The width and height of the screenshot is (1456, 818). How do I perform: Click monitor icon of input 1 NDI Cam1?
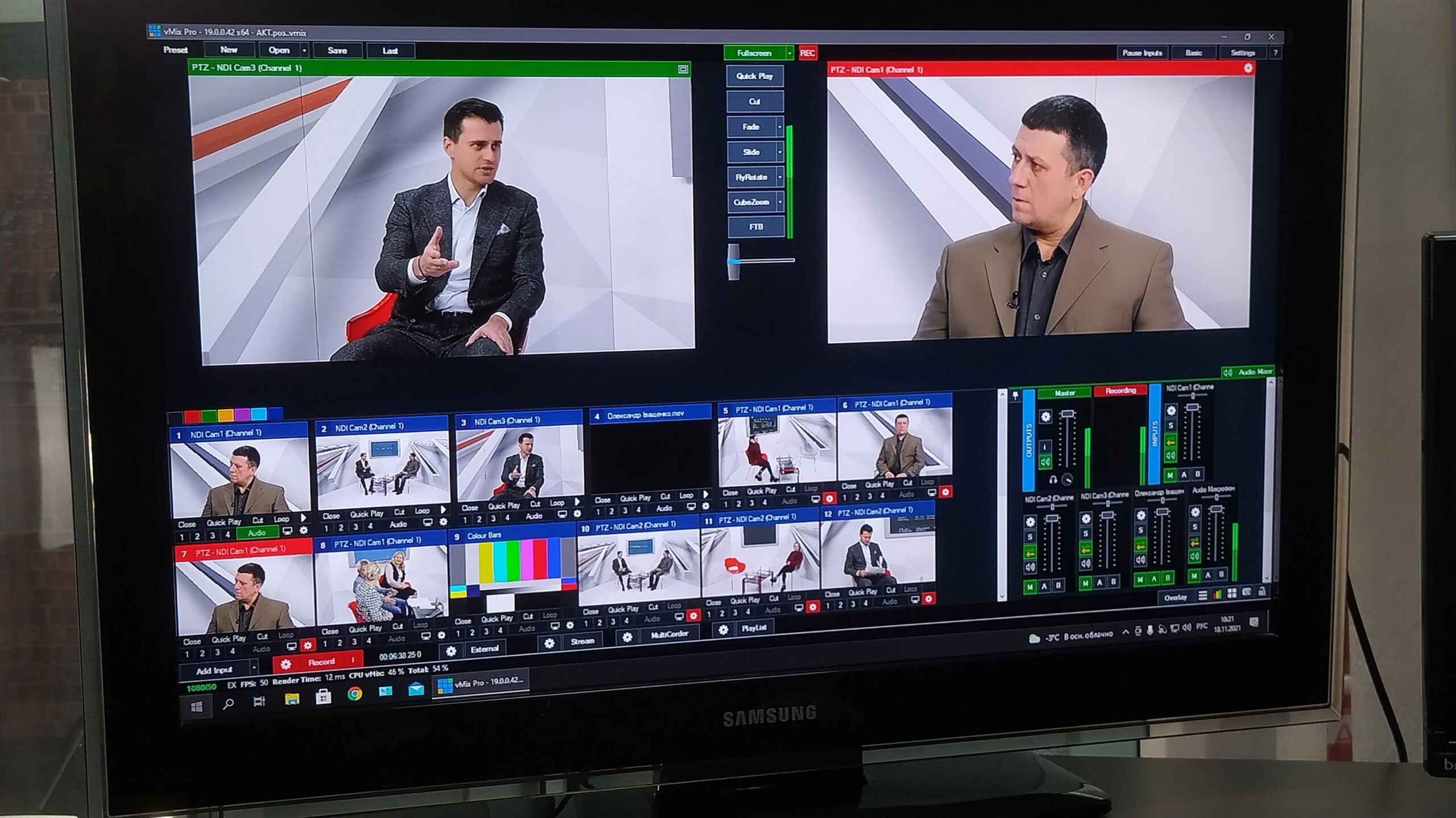coord(288,531)
